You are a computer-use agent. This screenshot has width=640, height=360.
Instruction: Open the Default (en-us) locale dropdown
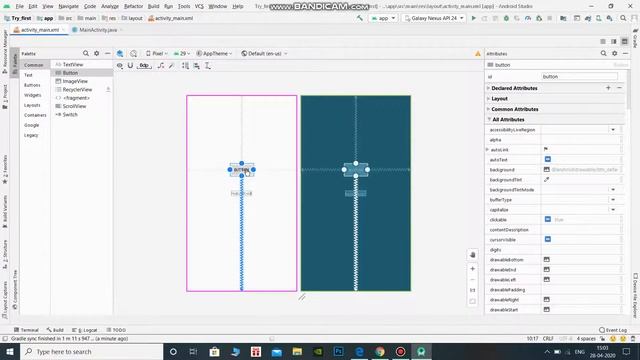coord(264,53)
